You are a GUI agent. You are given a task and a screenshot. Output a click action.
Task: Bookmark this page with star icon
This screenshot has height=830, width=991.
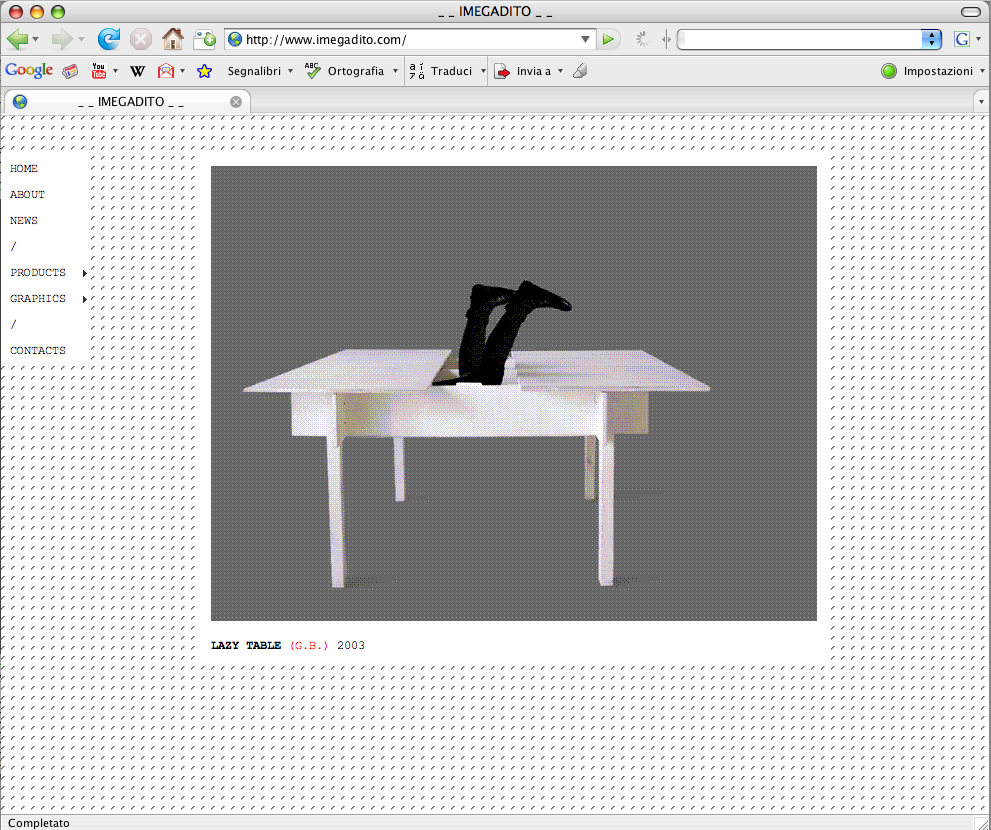tap(204, 71)
